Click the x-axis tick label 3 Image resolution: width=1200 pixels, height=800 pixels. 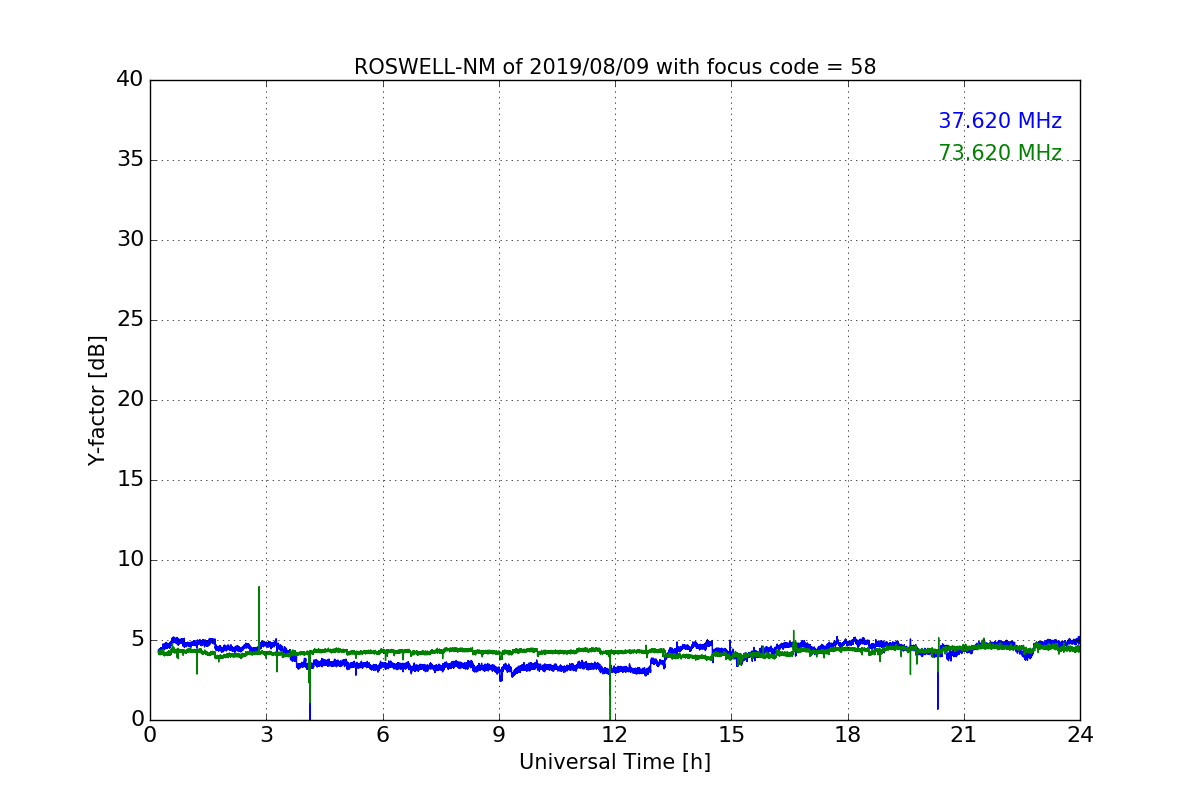(266, 735)
